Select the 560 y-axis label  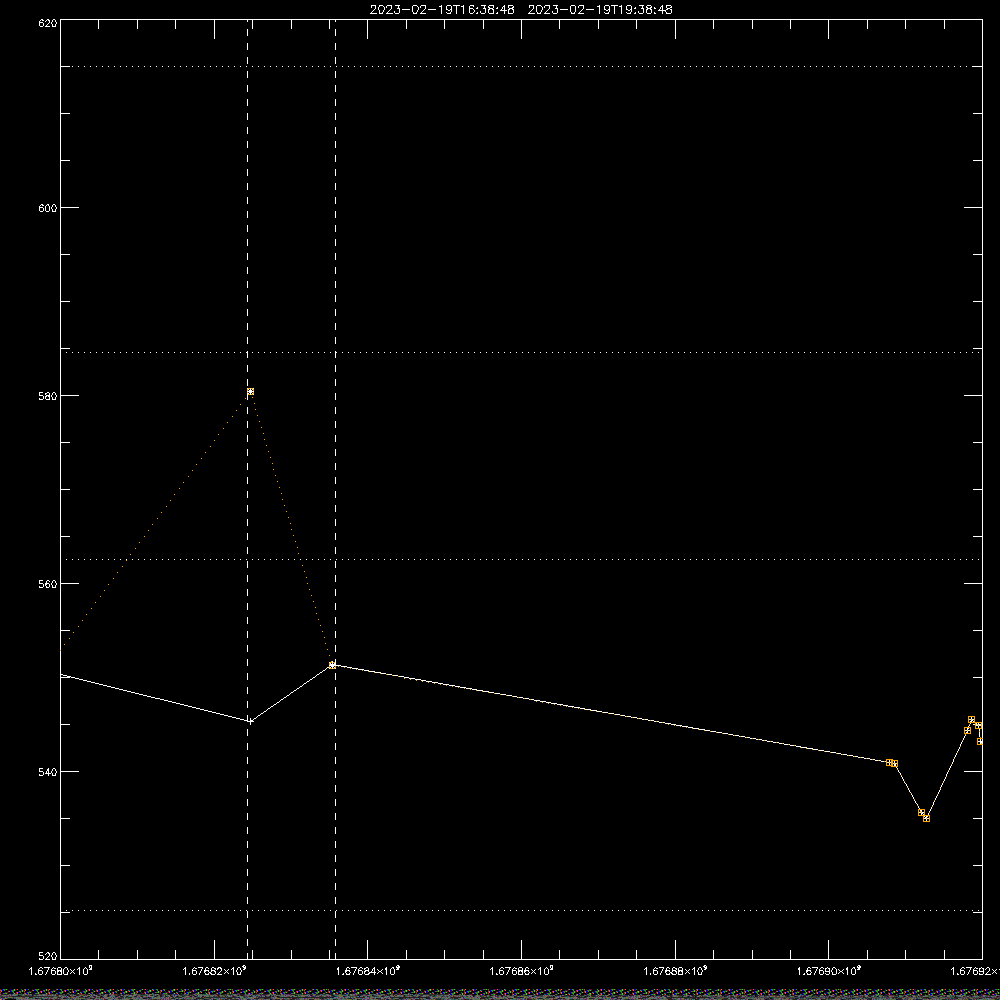point(47,584)
